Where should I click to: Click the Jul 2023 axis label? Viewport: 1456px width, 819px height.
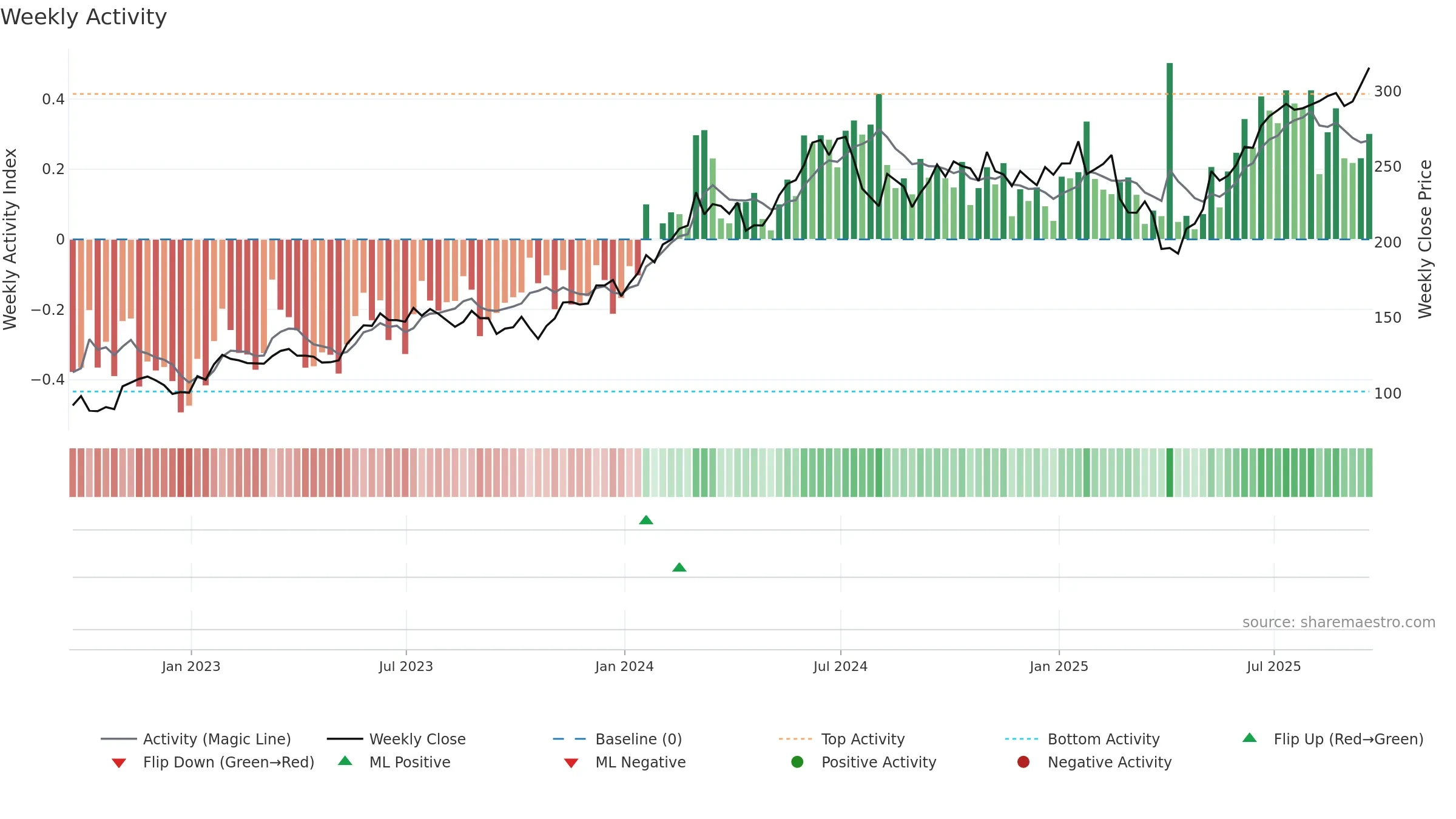click(x=406, y=666)
